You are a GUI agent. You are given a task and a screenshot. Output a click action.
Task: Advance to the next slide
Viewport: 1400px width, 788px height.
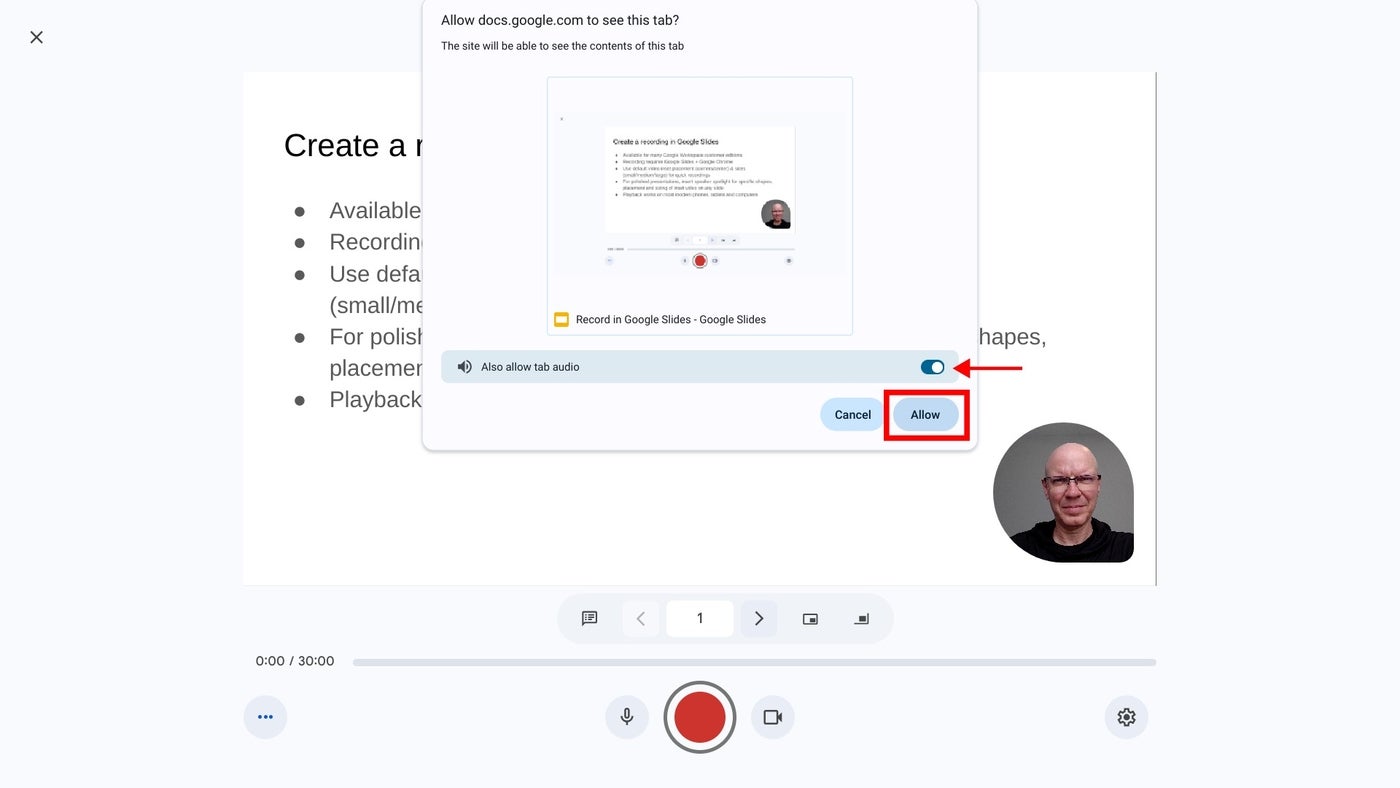[x=759, y=619]
